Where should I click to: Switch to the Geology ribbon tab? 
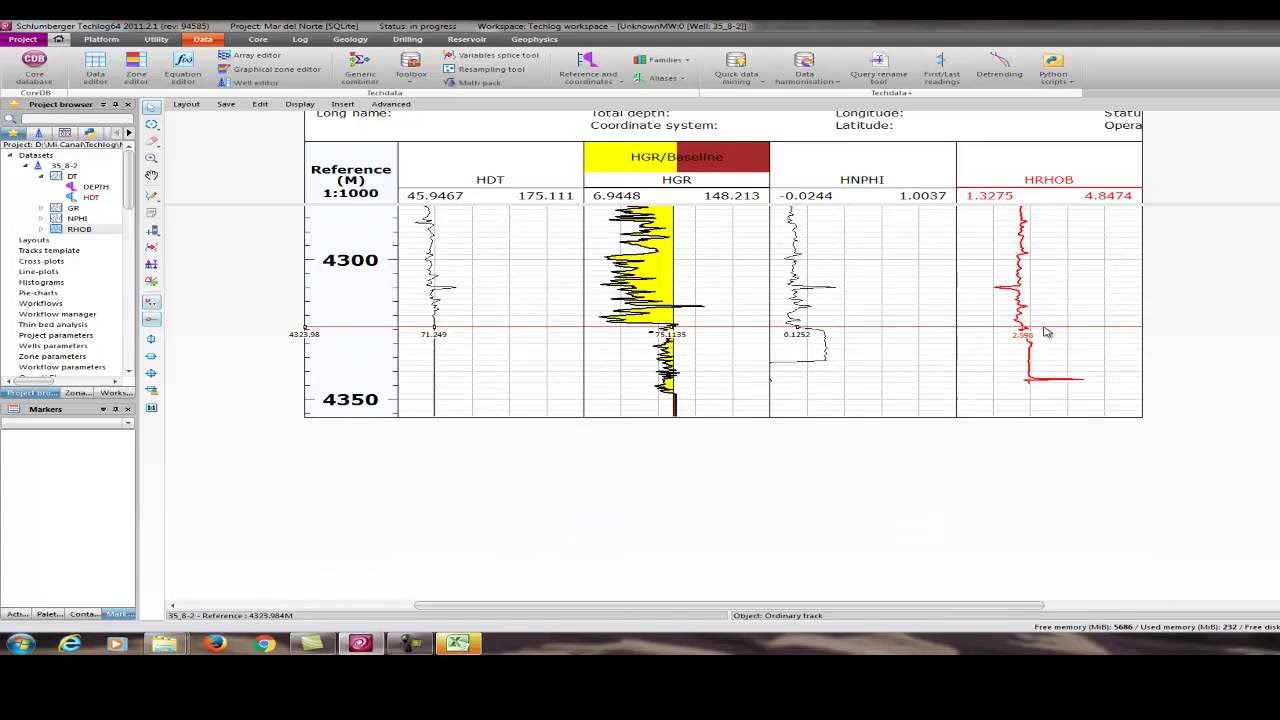coord(350,39)
